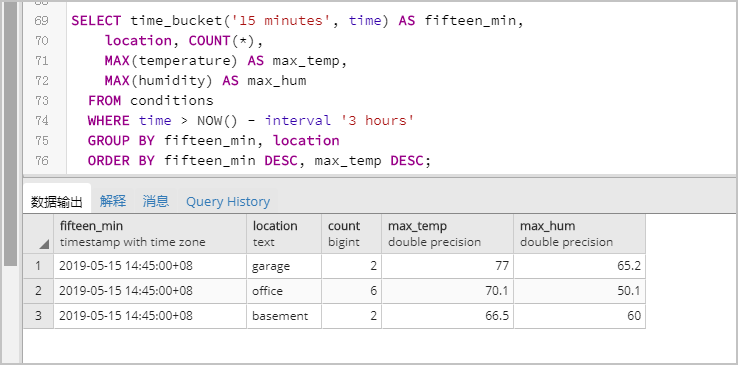Click the garage location cell
The width and height of the screenshot is (738, 365).
(x=284, y=266)
